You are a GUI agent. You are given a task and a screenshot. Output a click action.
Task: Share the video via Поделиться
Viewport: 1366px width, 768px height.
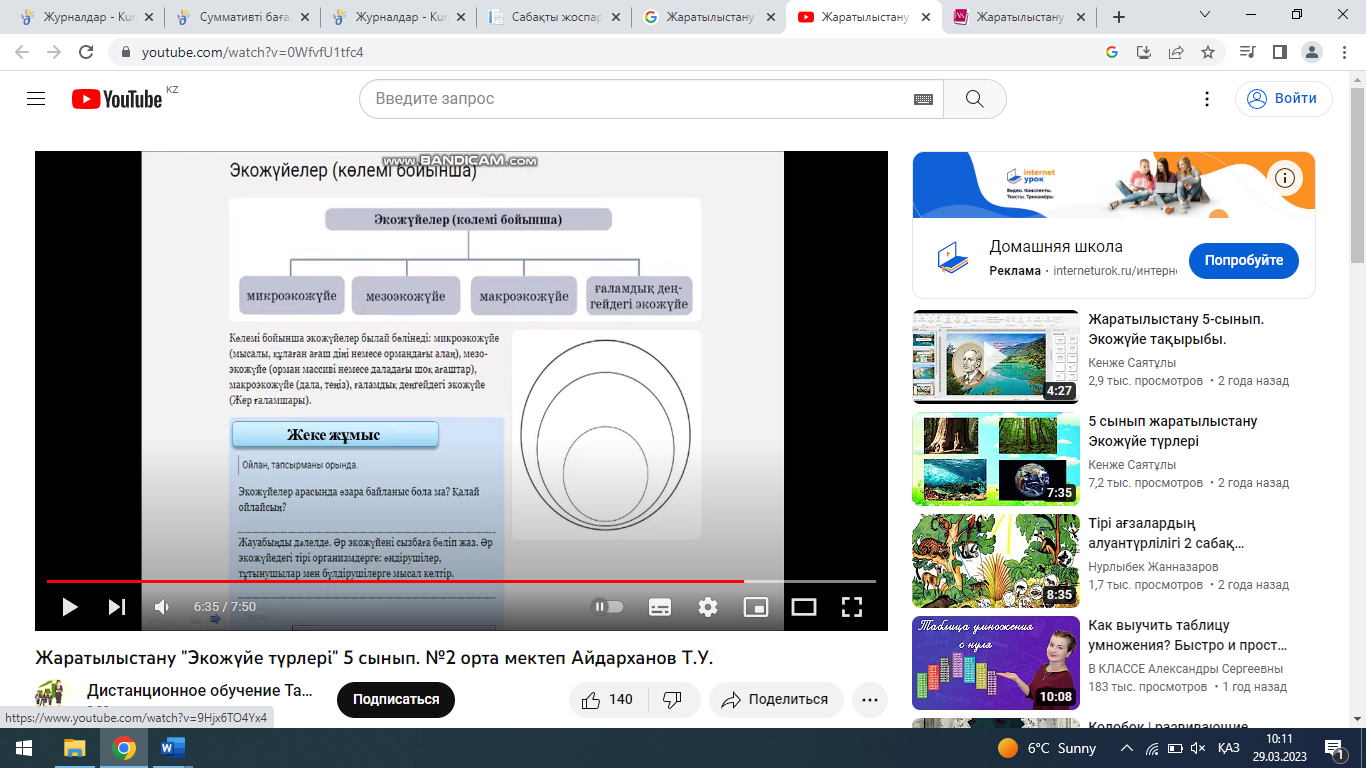click(776, 699)
